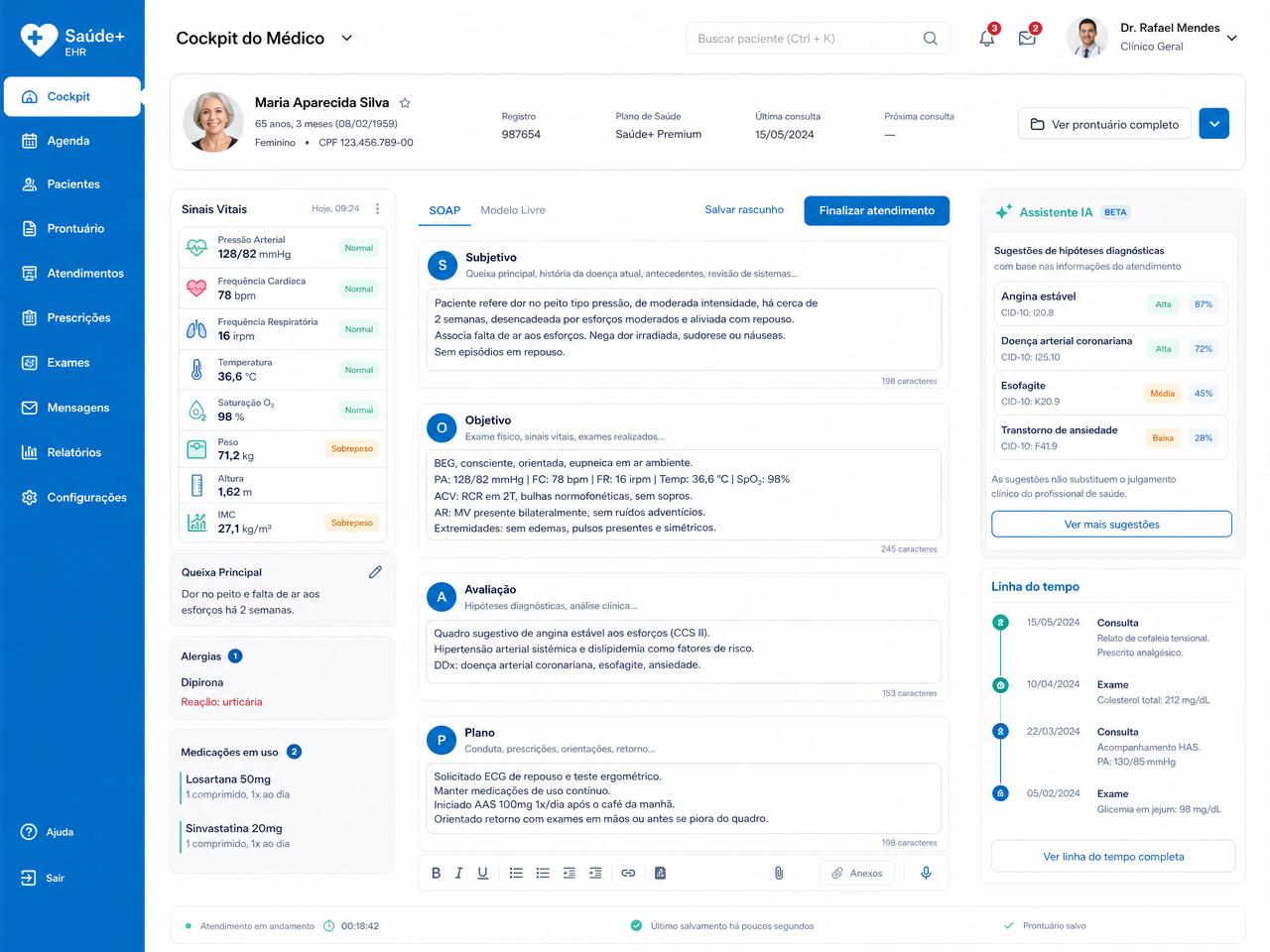Screen dimensions: 1270x952
Task: Click into the Subjetivo text area
Action: (684, 328)
